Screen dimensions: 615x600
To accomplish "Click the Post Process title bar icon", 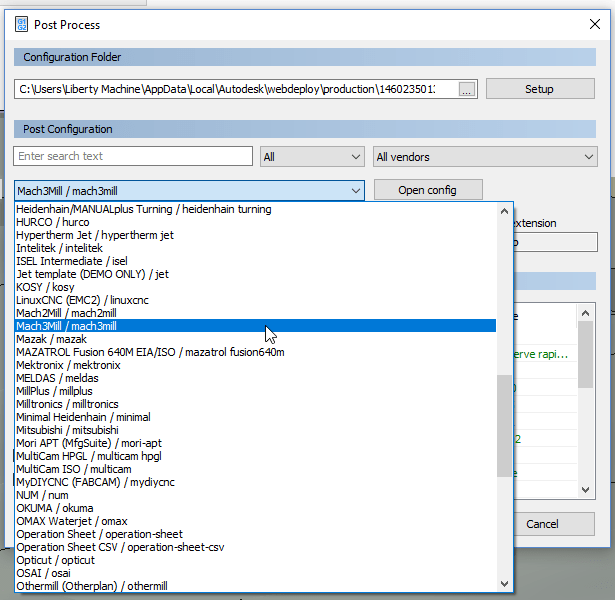I will click(21, 24).
